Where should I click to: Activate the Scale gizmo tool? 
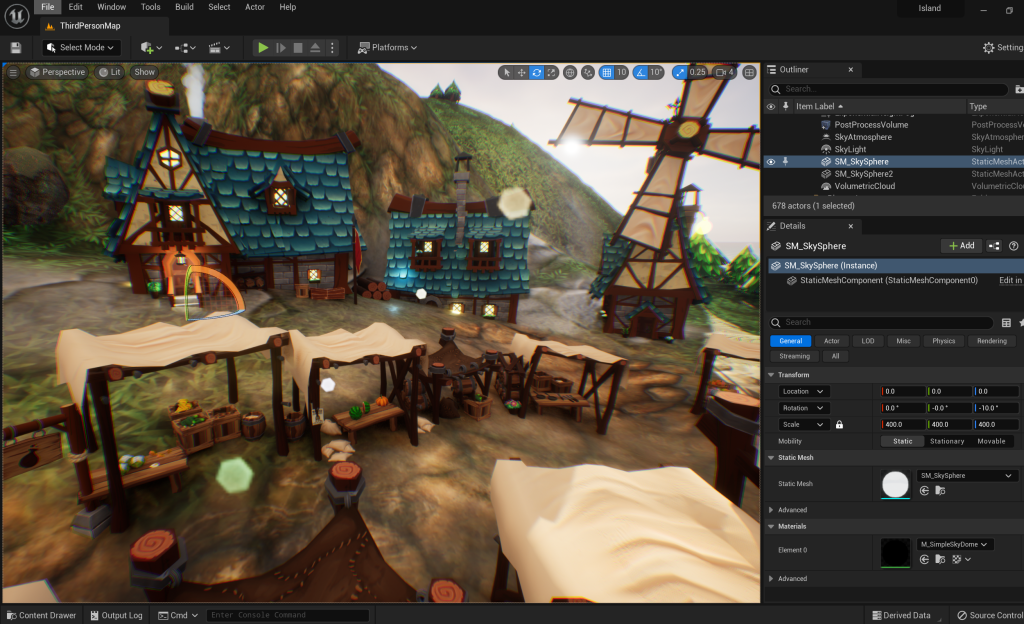[x=552, y=72]
